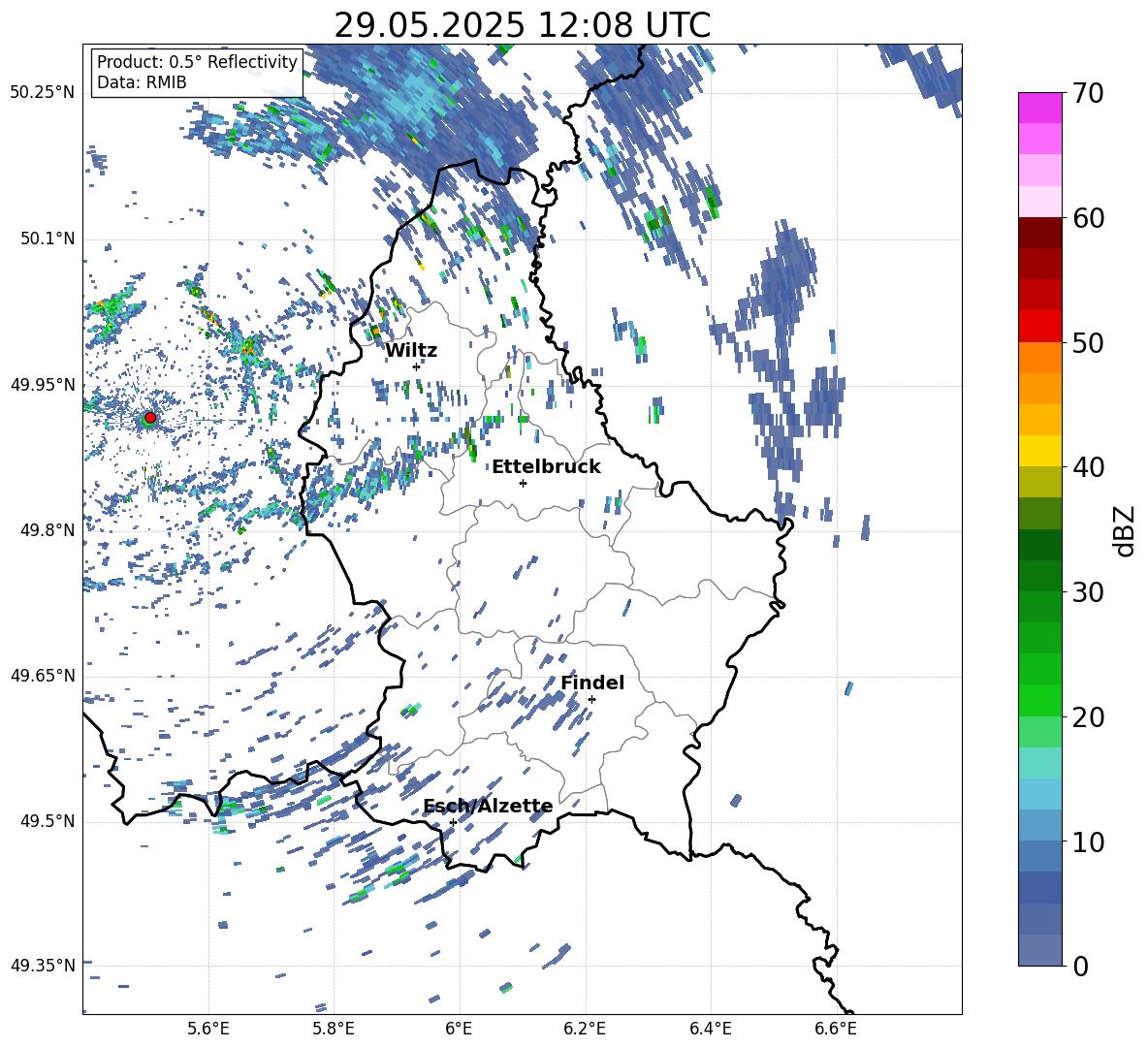The image size is (1148, 1048).
Task: Click the Data: RMIB label
Action: click(142, 82)
